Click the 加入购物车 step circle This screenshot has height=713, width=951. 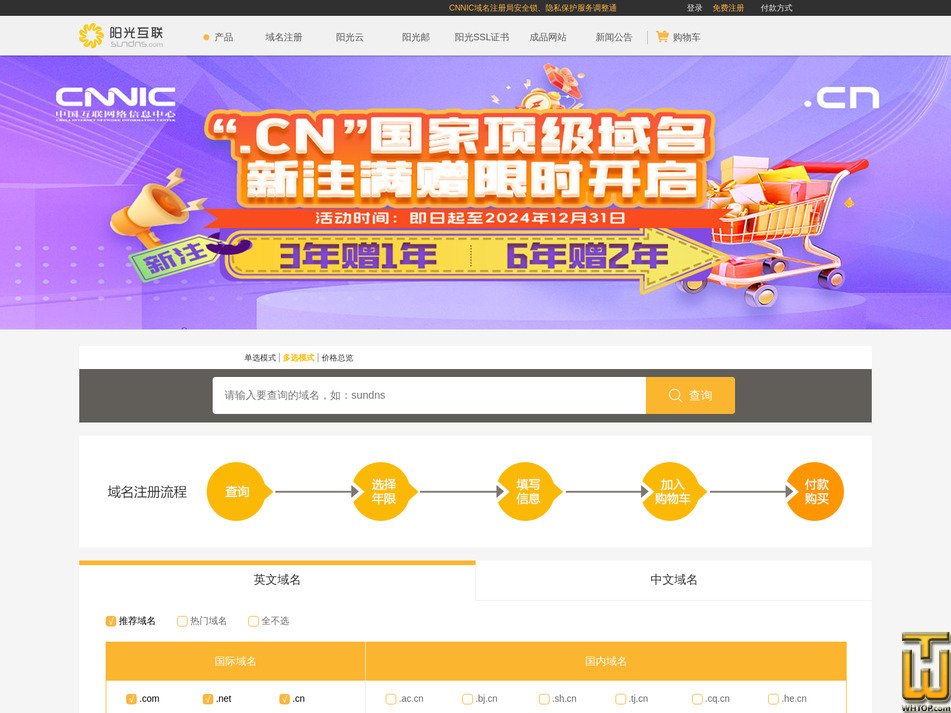(x=673, y=492)
